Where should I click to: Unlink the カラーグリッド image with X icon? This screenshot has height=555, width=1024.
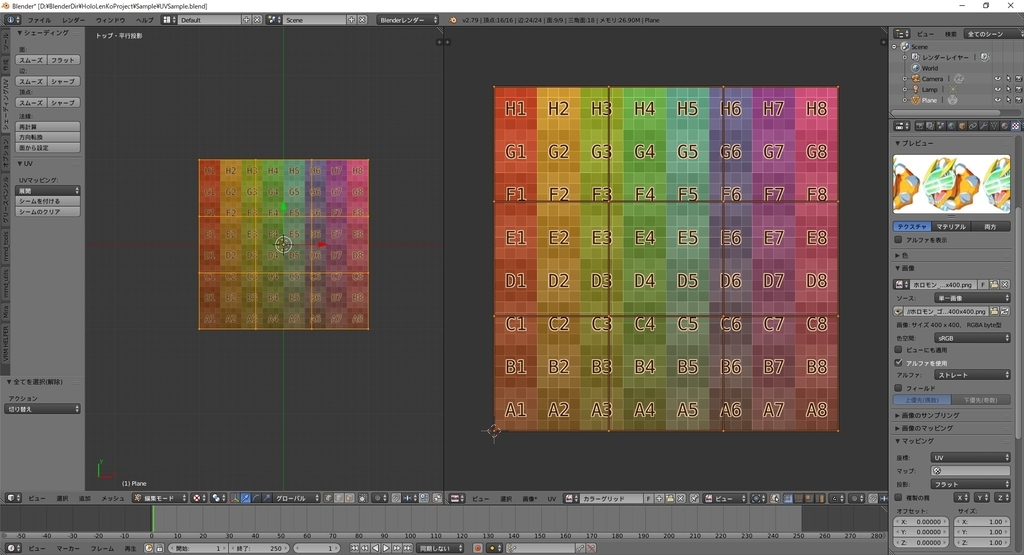pos(680,498)
